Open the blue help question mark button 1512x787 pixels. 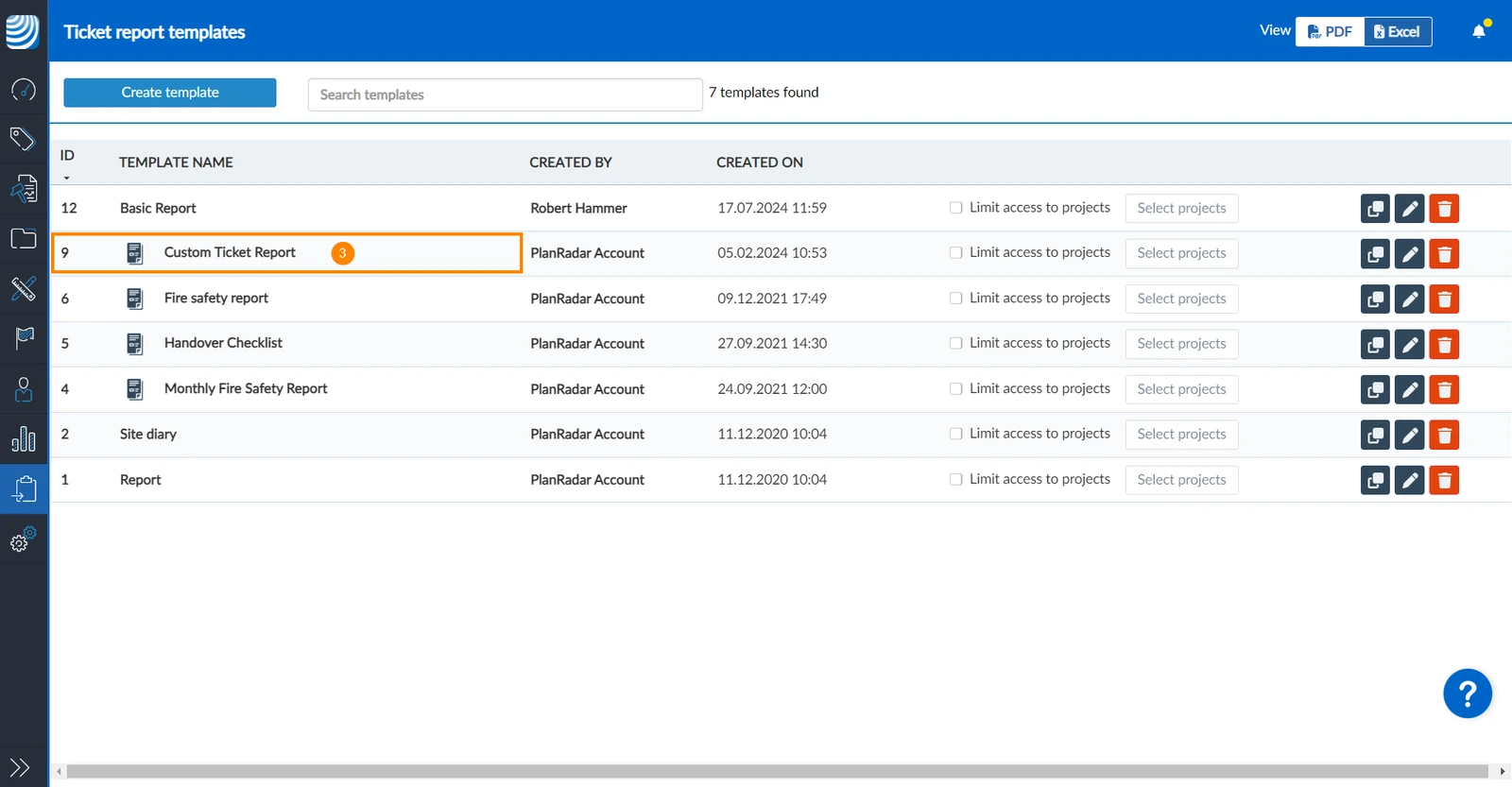tap(1468, 694)
